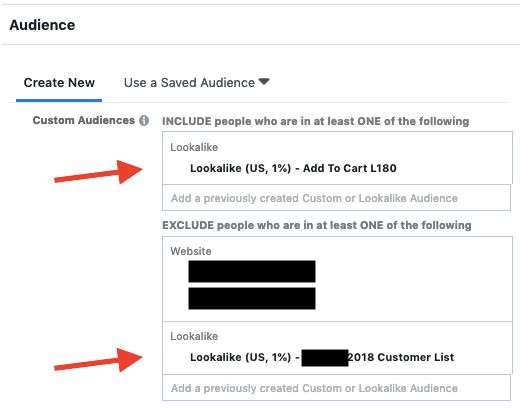The height and width of the screenshot is (410, 520).
Task: Click the INCLUDE people heading text
Action: pyautogui.click(x=315, y=121)
